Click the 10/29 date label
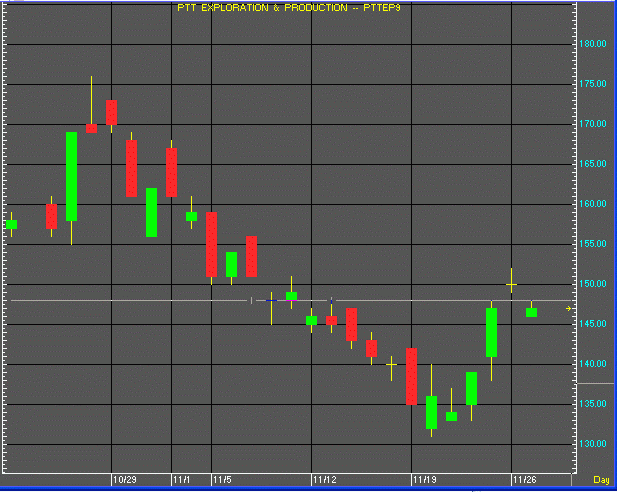 click(125, 480)
